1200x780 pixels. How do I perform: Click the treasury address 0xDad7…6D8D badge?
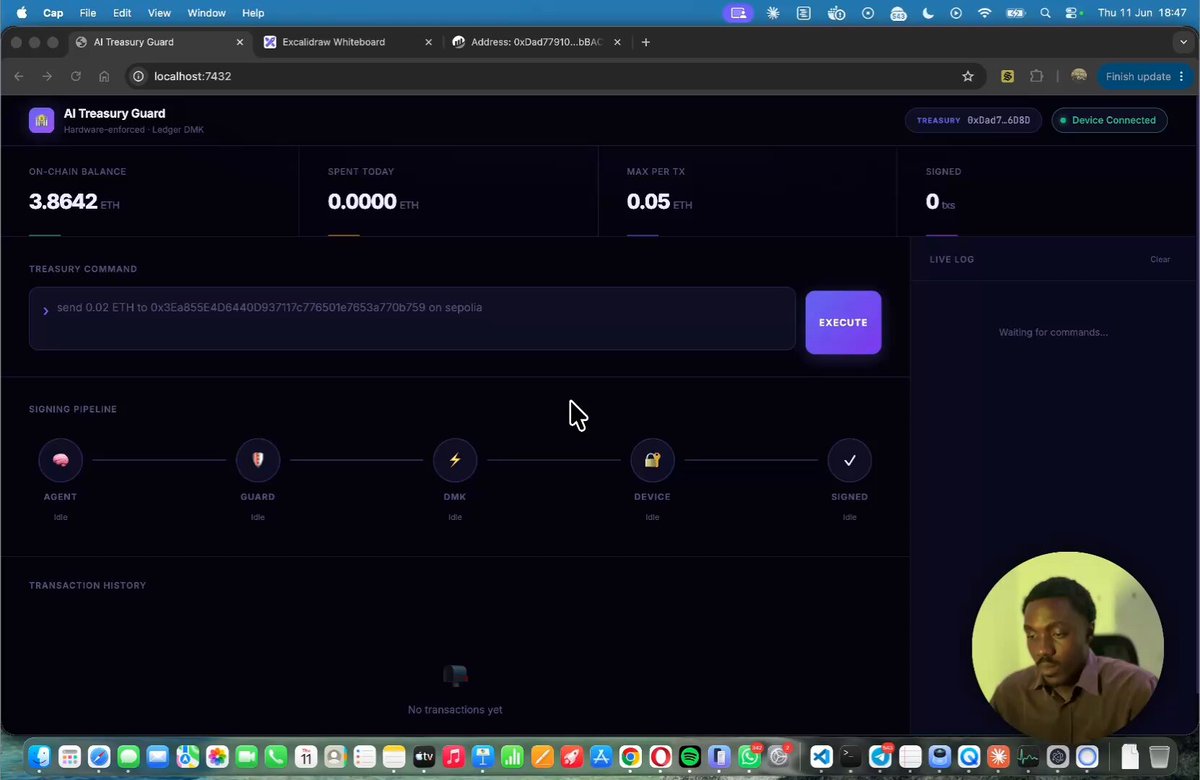(x=973, y=120)
